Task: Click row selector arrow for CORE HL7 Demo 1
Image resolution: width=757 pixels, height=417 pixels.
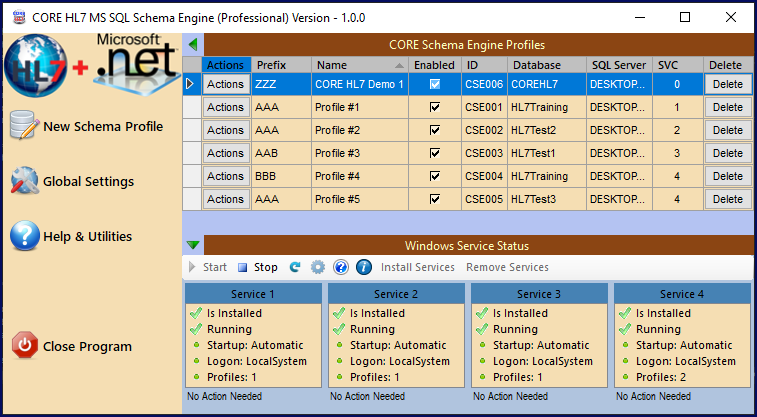Action: (192, 84)
